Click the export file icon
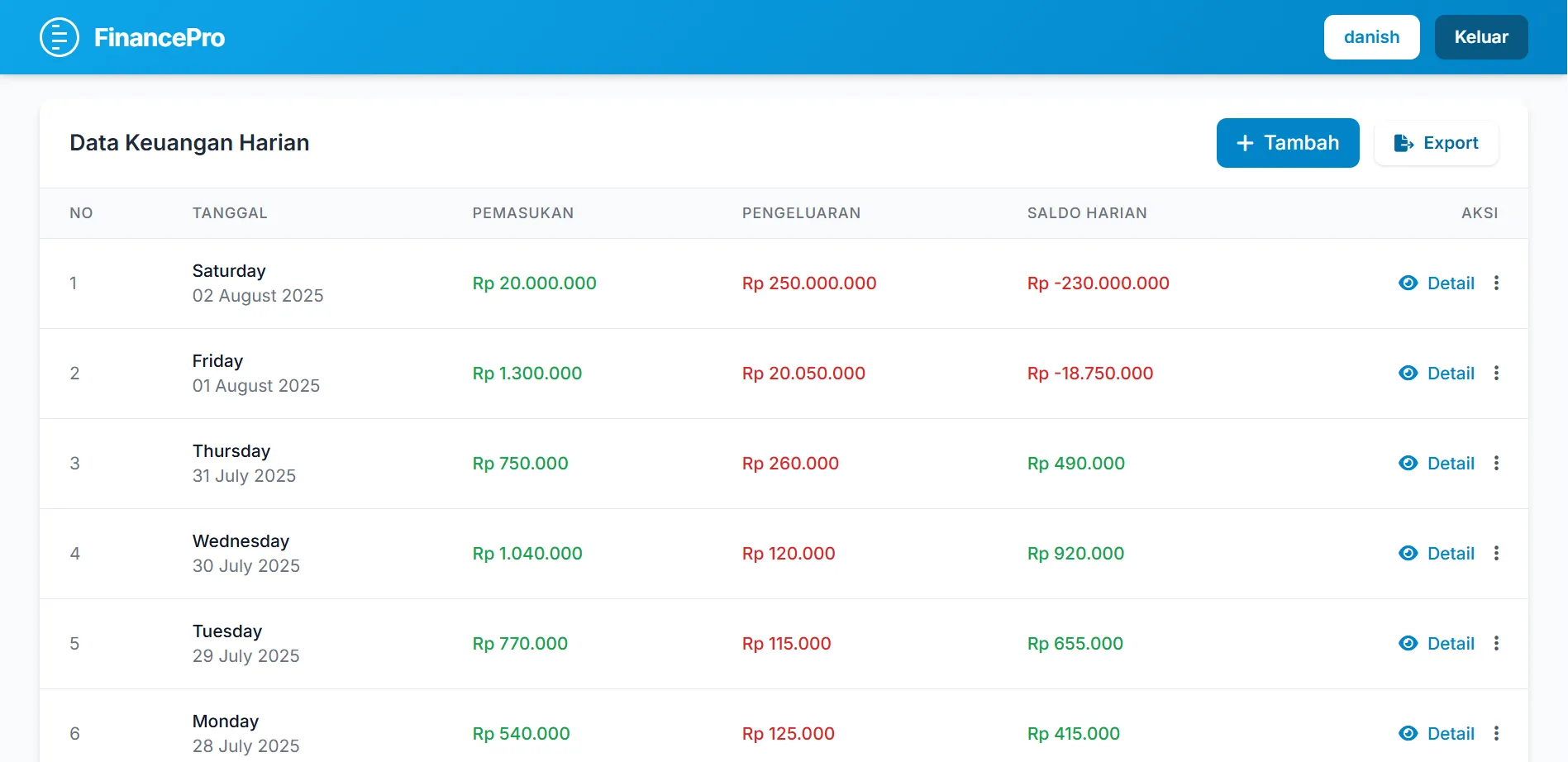Screen dimensions: 1568x762 (x=1404, y=143)
